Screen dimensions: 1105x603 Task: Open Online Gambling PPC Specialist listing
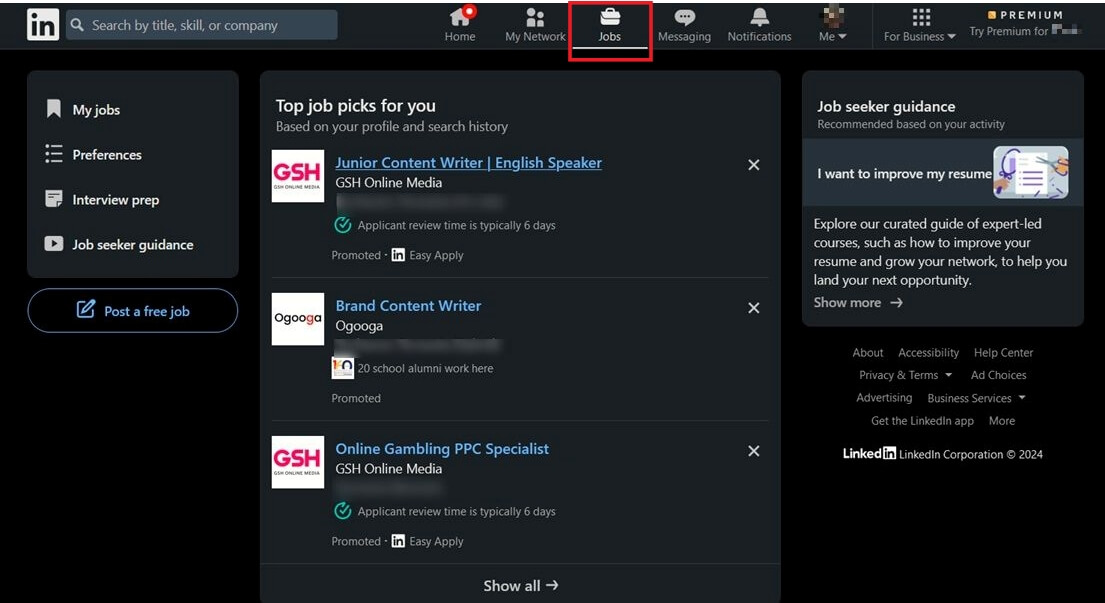point(442,449)
